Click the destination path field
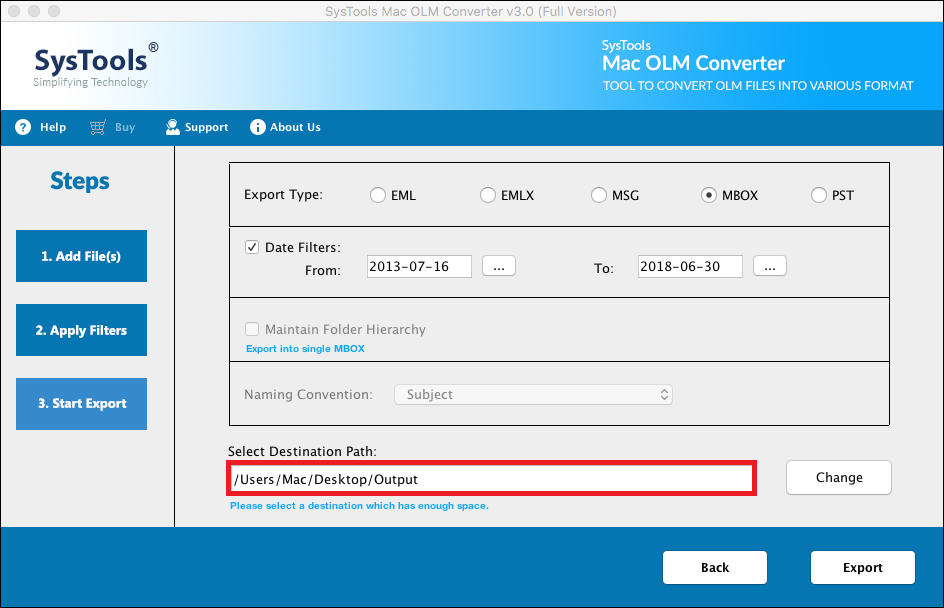This screenshot has height=608, width=944. [491, 479]
